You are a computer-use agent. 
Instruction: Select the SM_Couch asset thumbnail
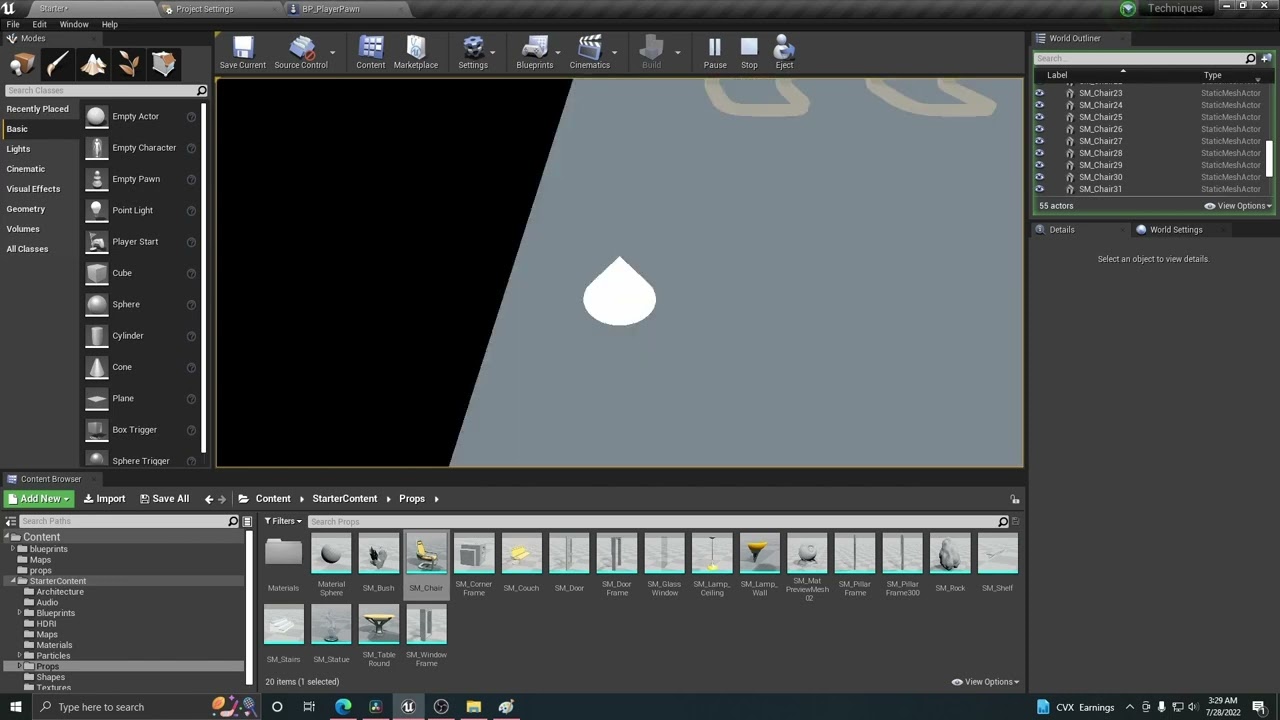[x=521, y=555]
